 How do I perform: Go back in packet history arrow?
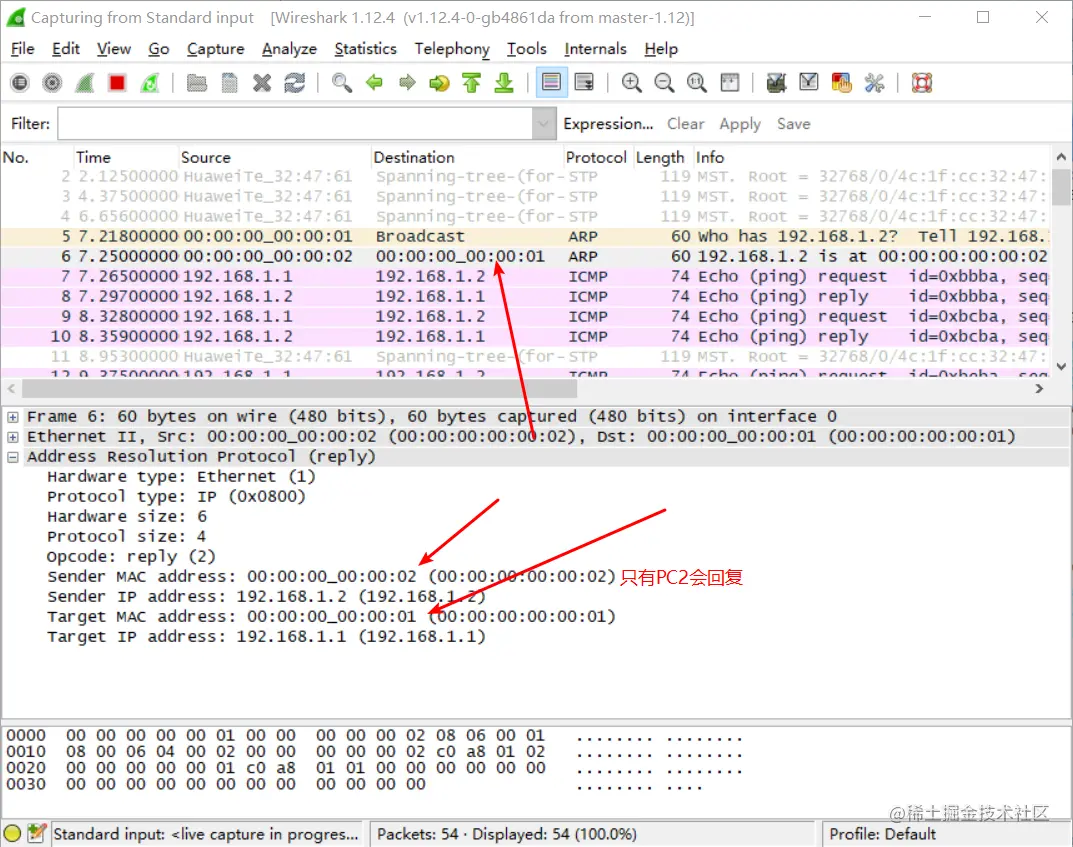[374, 83]
